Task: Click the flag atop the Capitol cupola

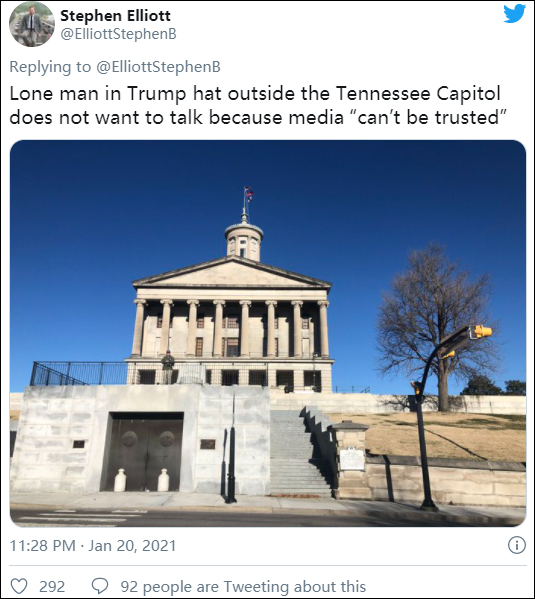Action: 248,194
